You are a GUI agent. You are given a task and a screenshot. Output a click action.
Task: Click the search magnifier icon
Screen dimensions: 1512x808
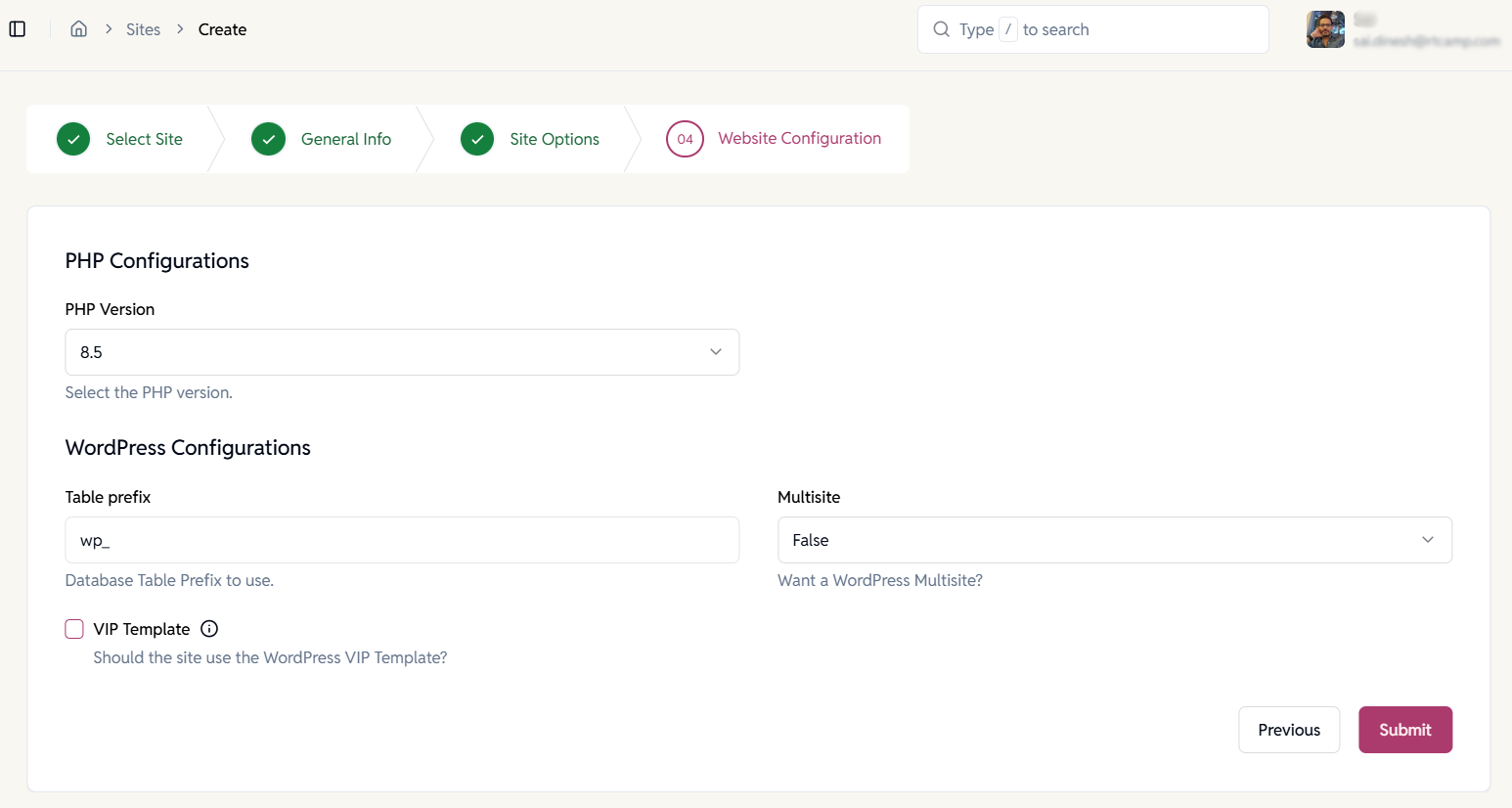click(x=940, y=28)
